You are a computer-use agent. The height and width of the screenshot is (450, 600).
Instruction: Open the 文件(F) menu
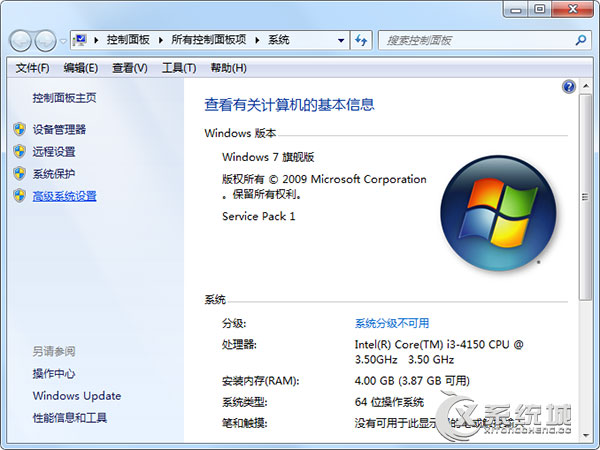pyautogui.click(x=33, y=68)
